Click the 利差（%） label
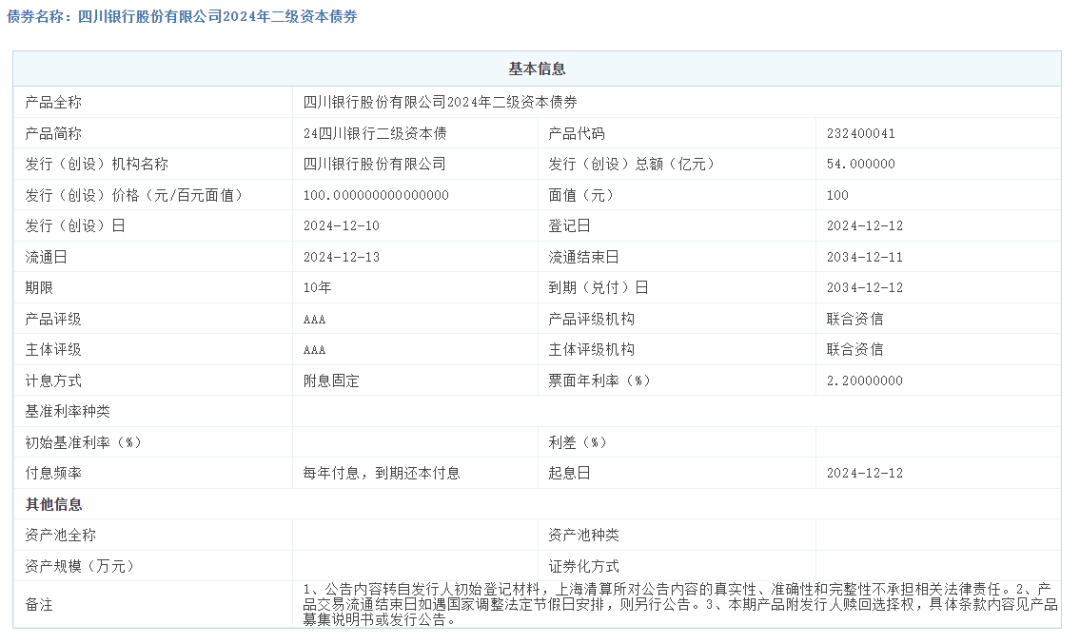This screenshot has width=1080, height=644. [577, 443]
